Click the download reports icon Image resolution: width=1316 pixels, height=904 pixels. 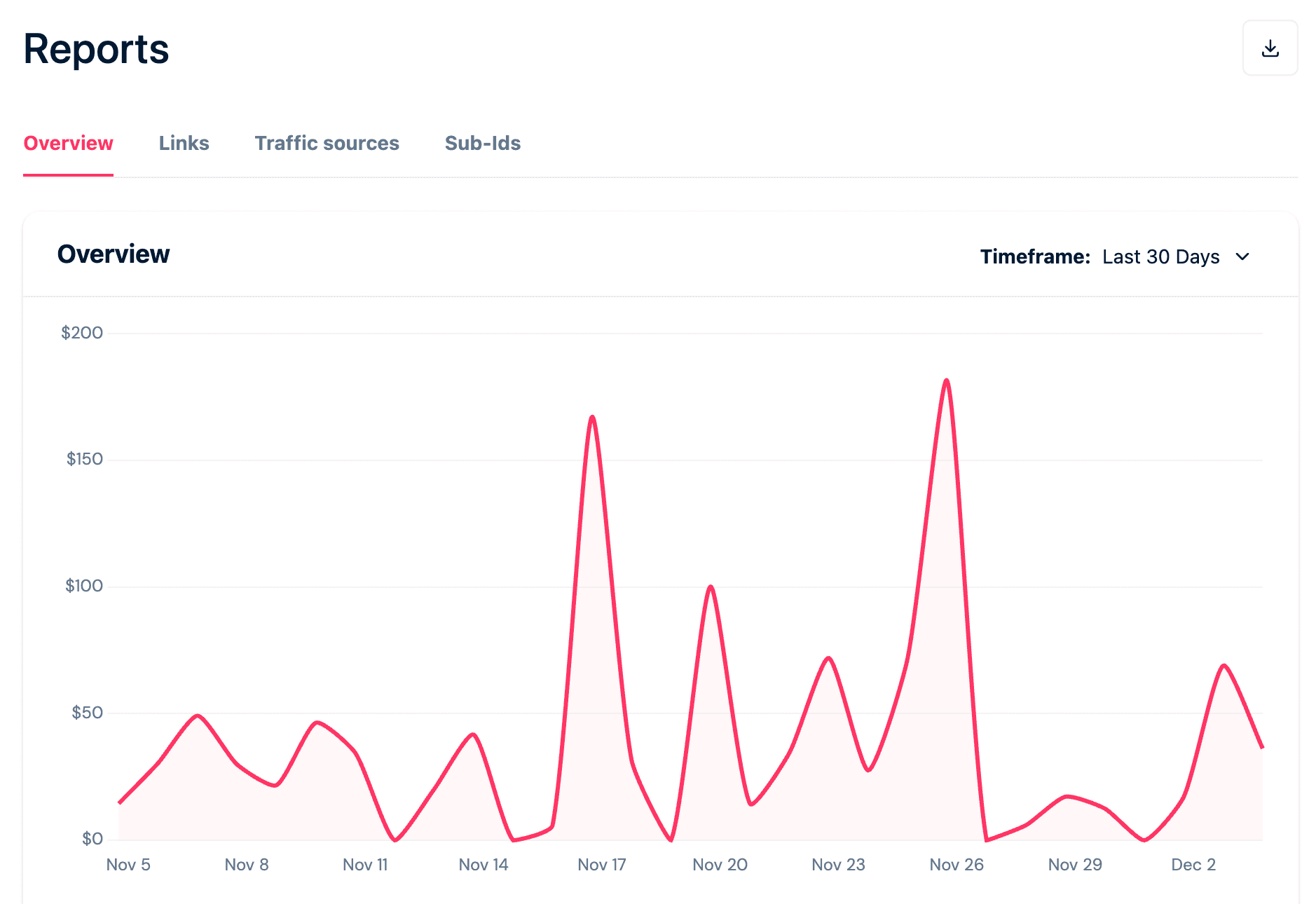pos(1270,48)
